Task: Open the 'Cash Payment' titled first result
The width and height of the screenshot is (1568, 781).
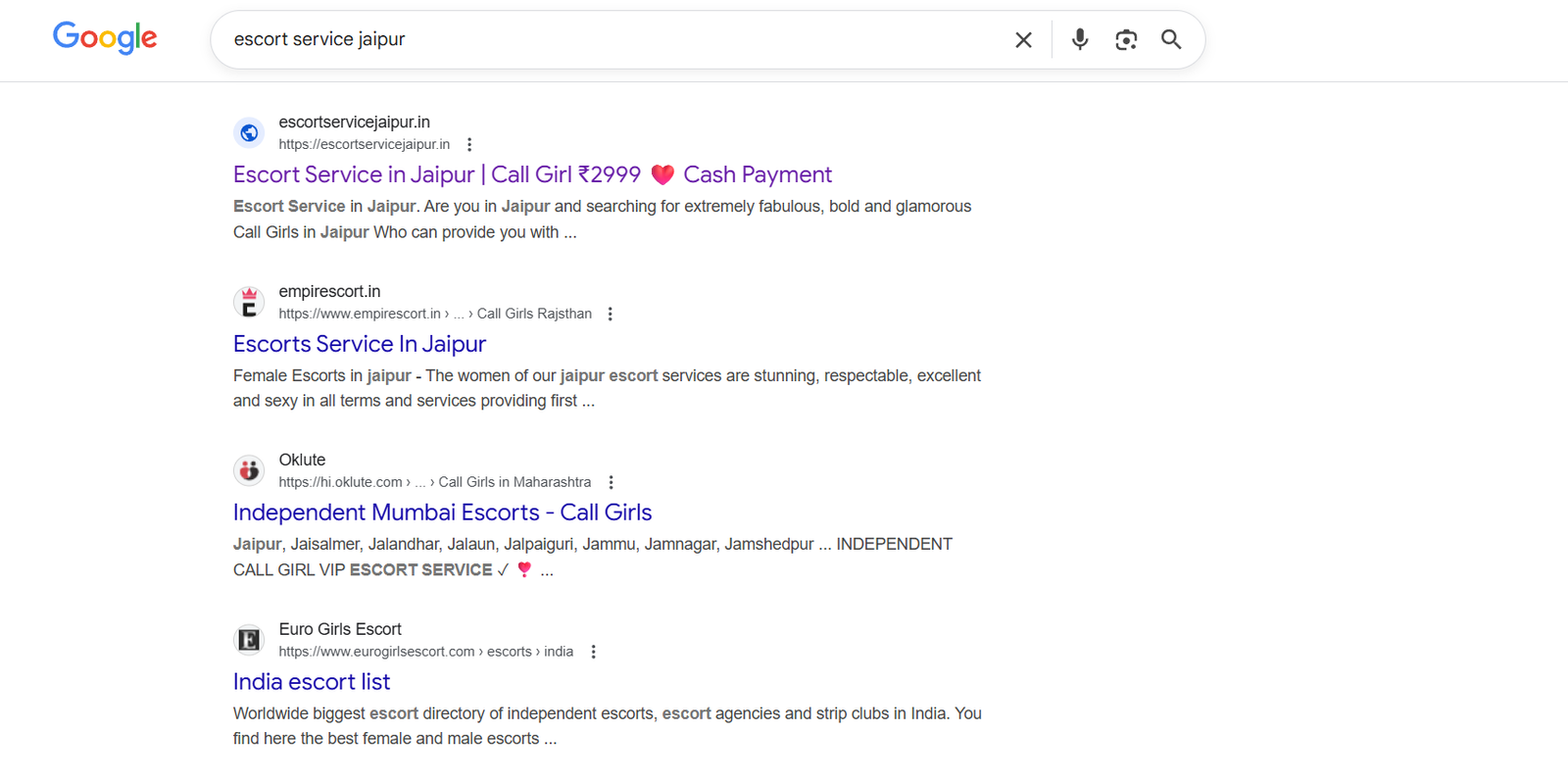Action: [x=532, y=174]
